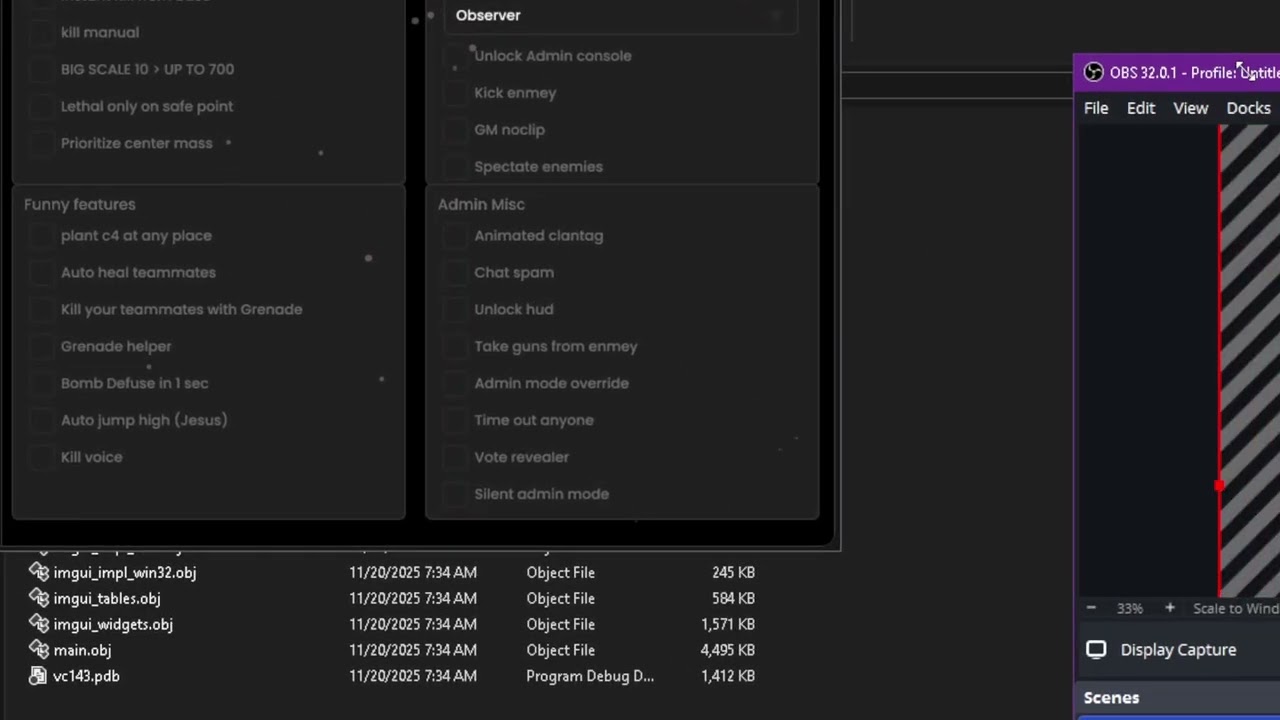Open the OBS Docks menu

pos(1248,108)
